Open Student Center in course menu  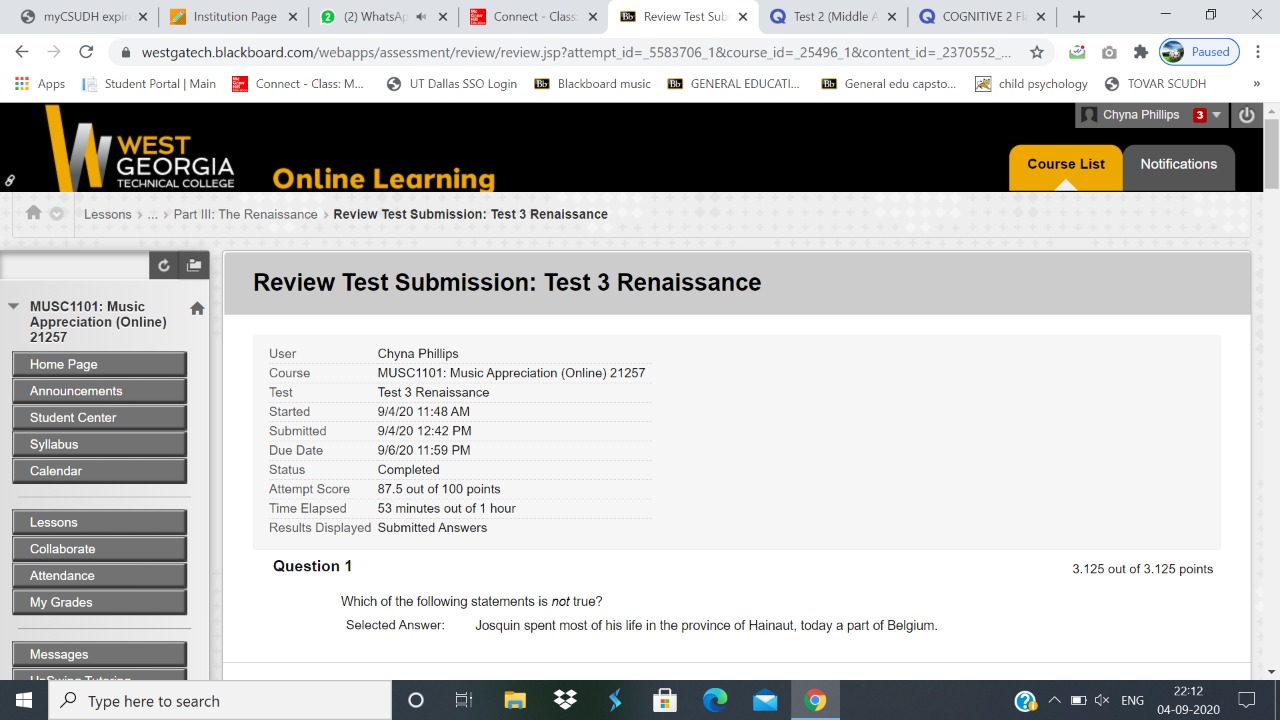click(x=100, y=418)
